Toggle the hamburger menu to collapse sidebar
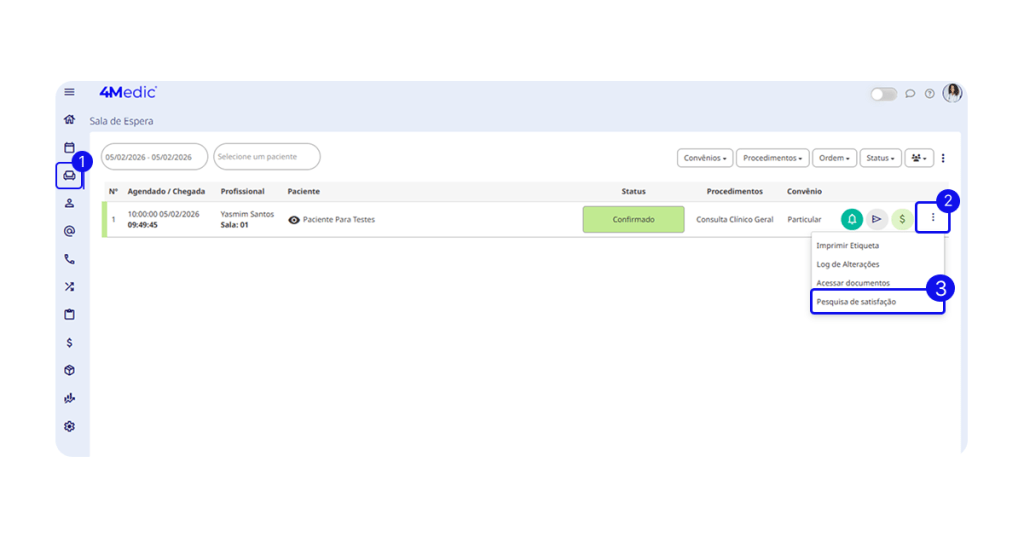The width and height of the screenshot is (1024, 537). [x=69, y=92]
